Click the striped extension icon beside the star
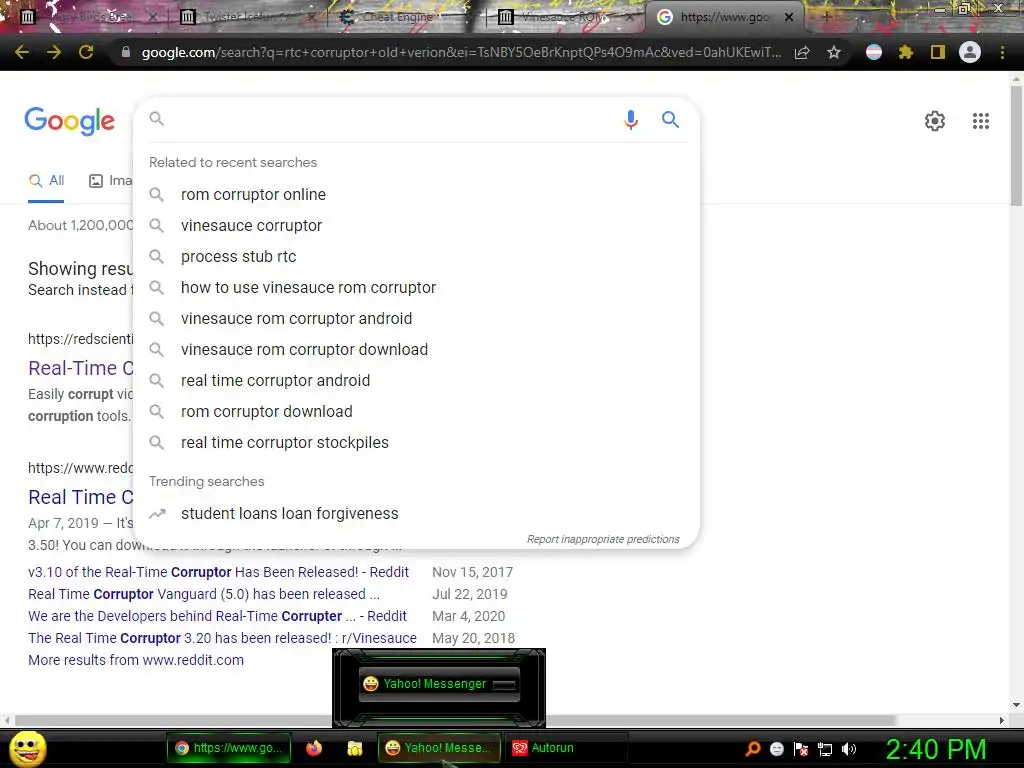The height and width of the screenshot is (768, 1024). 874,52
